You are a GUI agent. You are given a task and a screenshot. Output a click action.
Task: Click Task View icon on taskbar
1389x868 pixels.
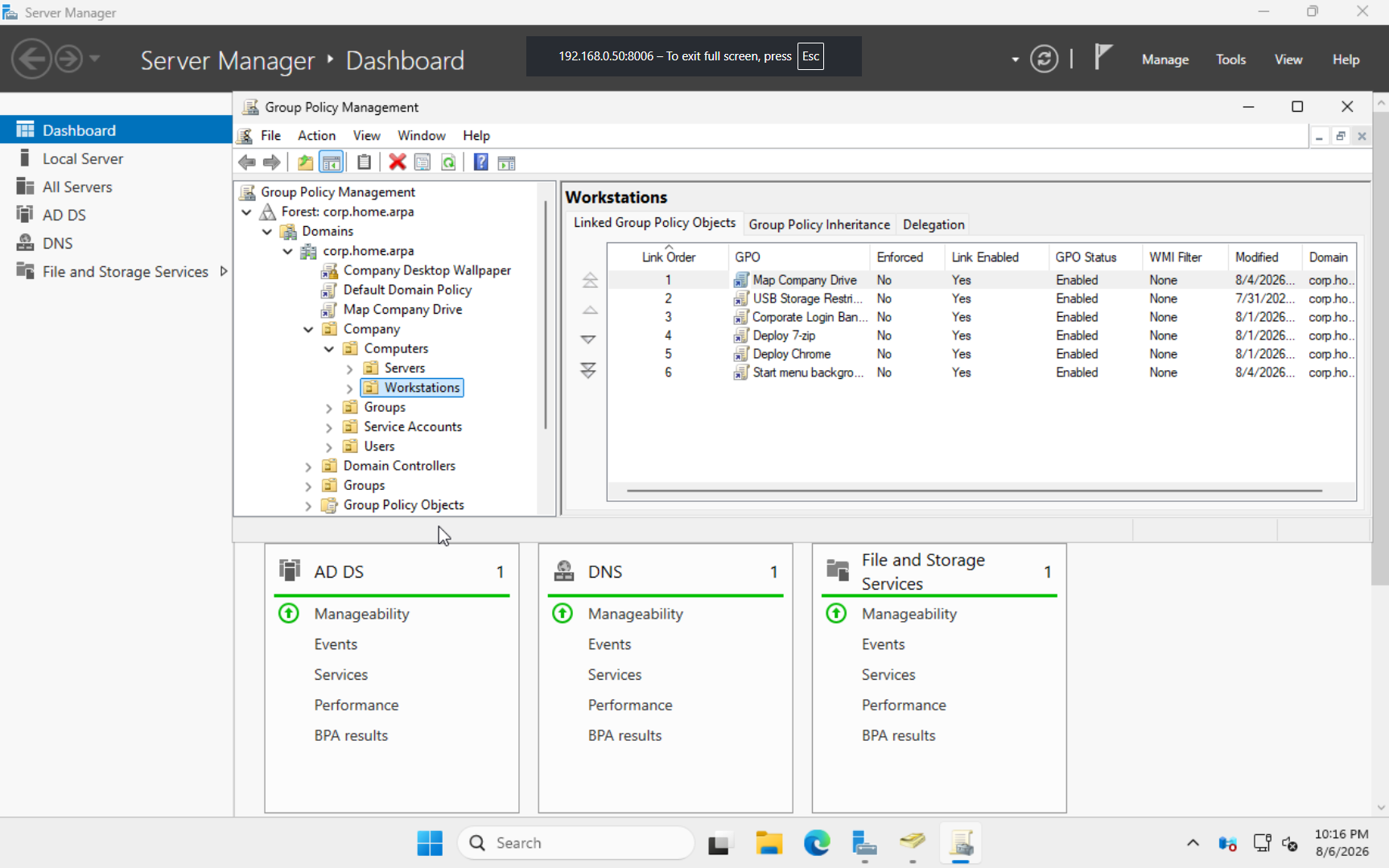click(719, 843)
